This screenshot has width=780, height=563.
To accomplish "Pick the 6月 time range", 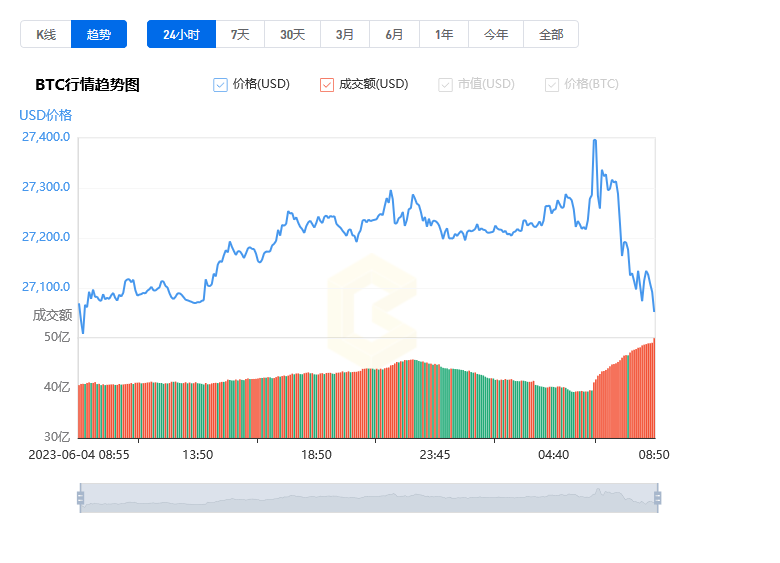I will (x=394, y=34).
